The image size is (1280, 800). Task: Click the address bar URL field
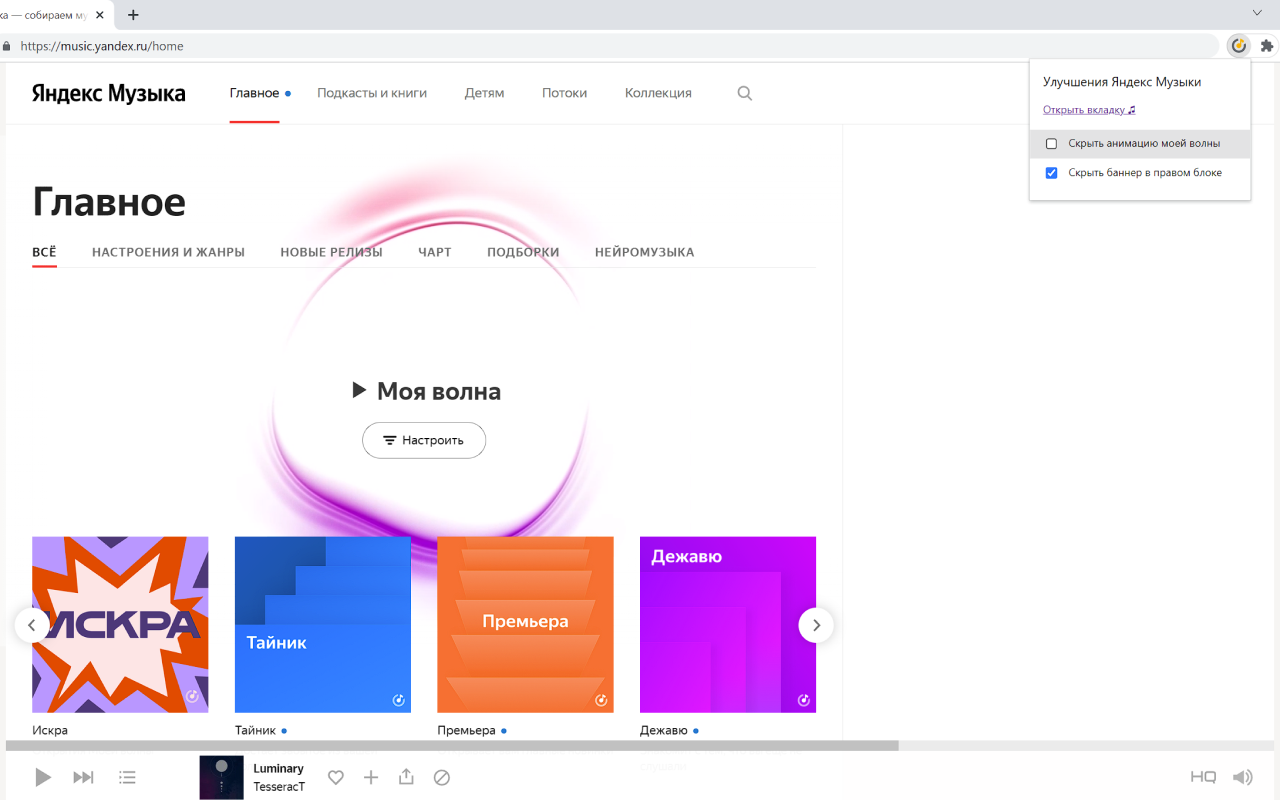tap(610, 46)
